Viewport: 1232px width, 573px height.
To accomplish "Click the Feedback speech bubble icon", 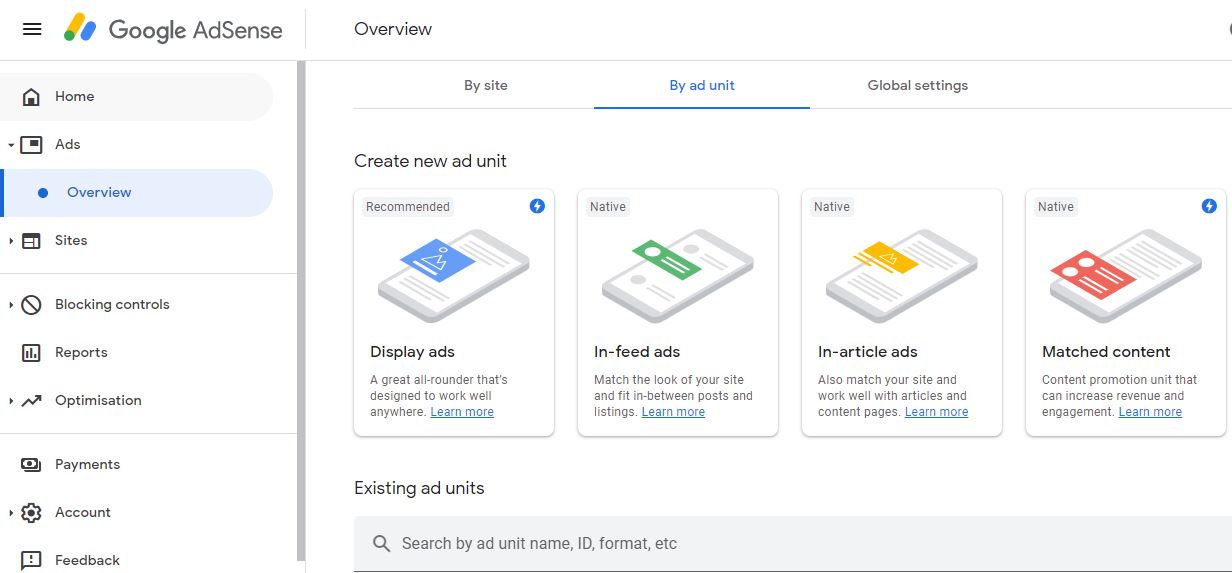I will pyautogui.click(x=31, y=561).
